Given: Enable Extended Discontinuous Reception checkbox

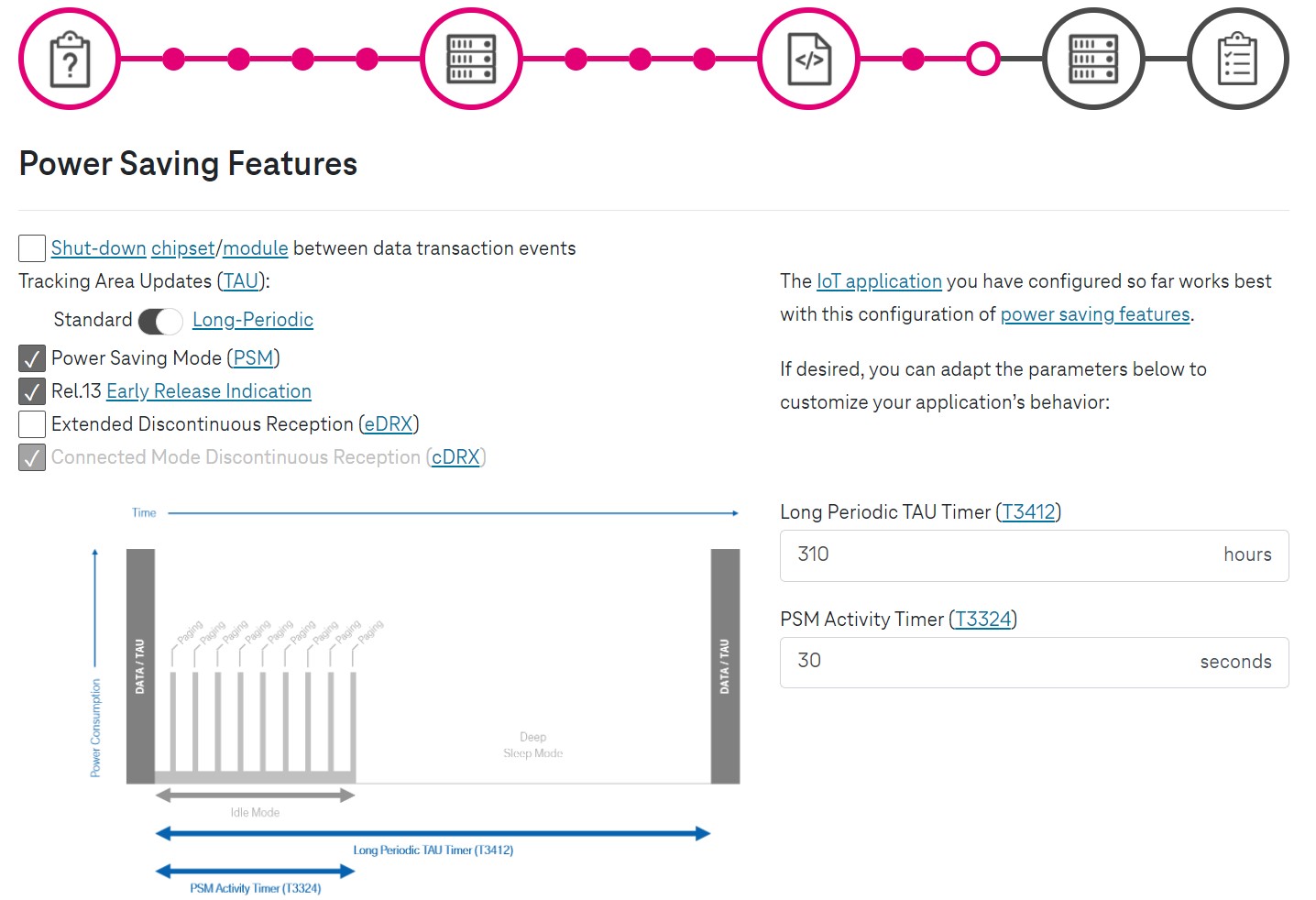Looking at the screenshot, I should click(x=32, y=424).
